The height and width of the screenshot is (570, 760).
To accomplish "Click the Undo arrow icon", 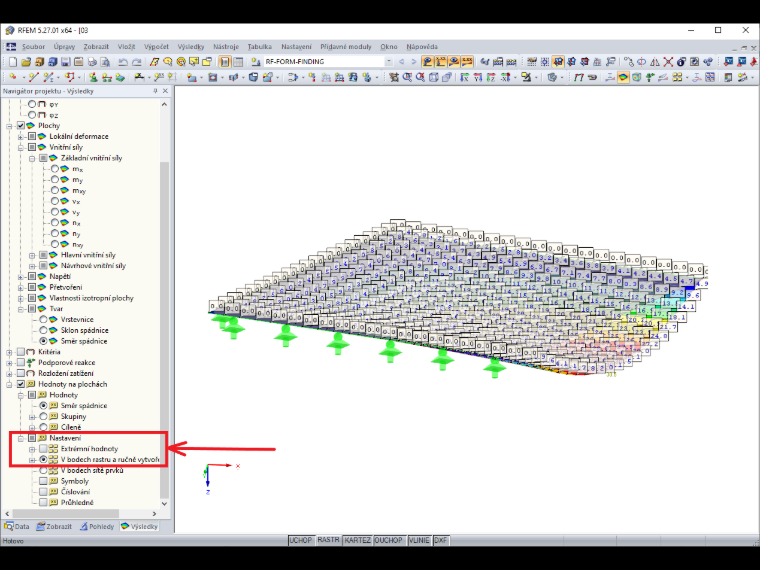I will [123, 62].
